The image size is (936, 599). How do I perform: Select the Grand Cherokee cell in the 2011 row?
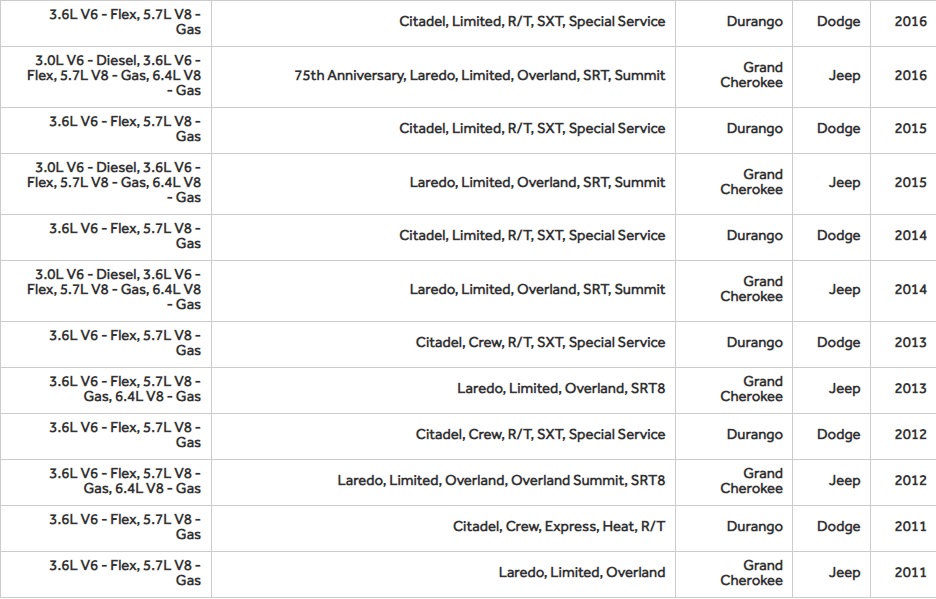pyautogui.click(x=751, y=573)
